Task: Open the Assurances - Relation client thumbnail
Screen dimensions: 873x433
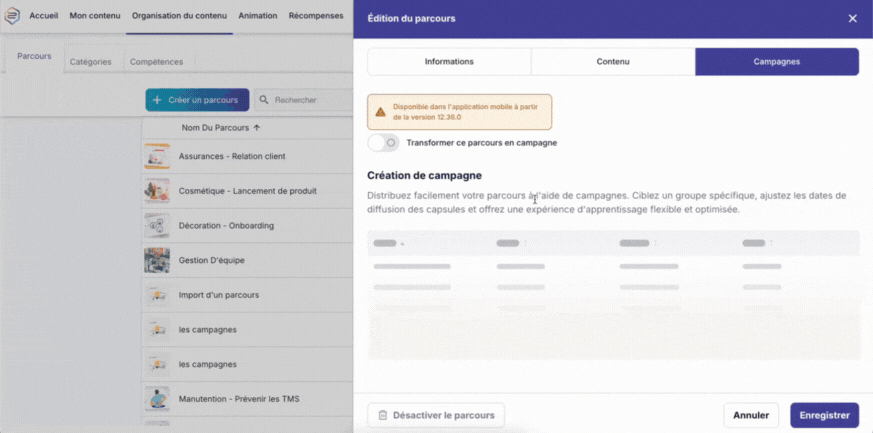Action: 157,156
